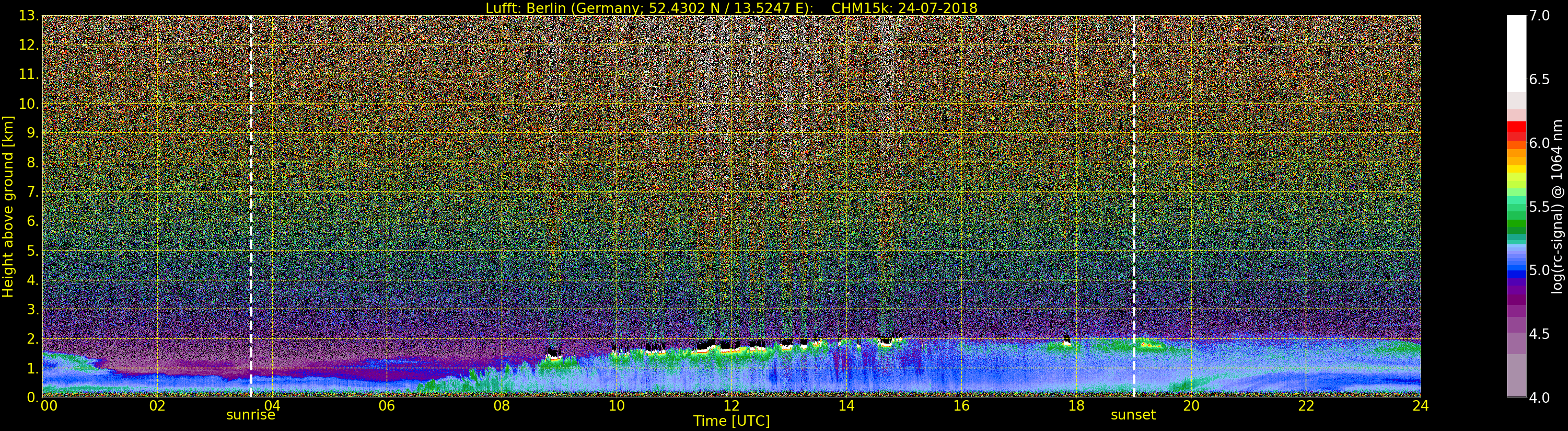Click the sunrise dashed white line marker
Viewport: 1568px width, 431px height.
click(x=251, y=206)
